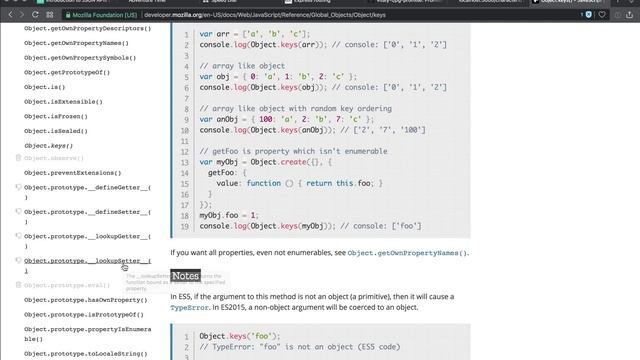
Task: Open Object.getOwnPropertySymbols() sidebar link
Action: 80,58
